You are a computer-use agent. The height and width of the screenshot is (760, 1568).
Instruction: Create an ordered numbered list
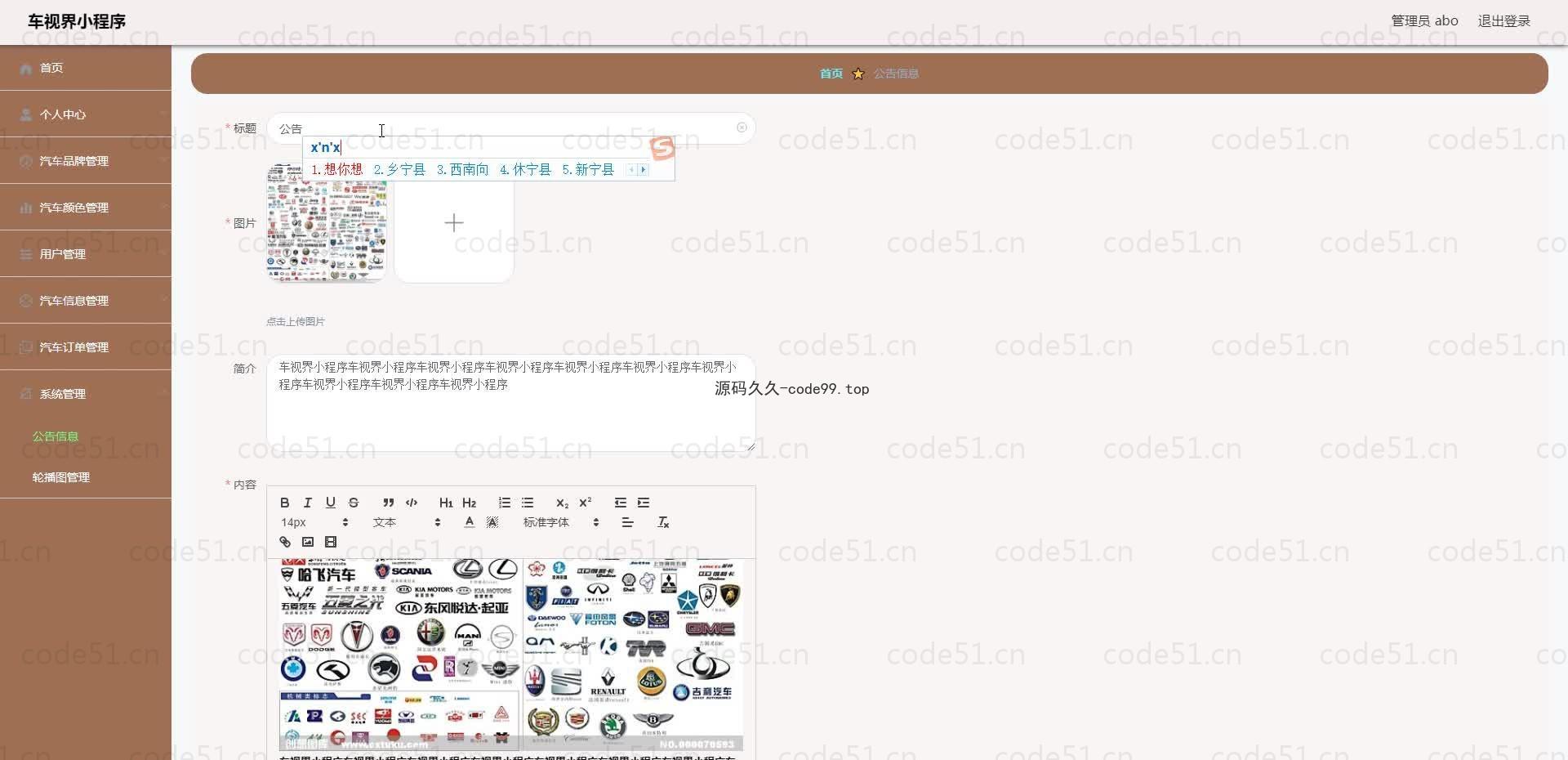pos(505,503)
